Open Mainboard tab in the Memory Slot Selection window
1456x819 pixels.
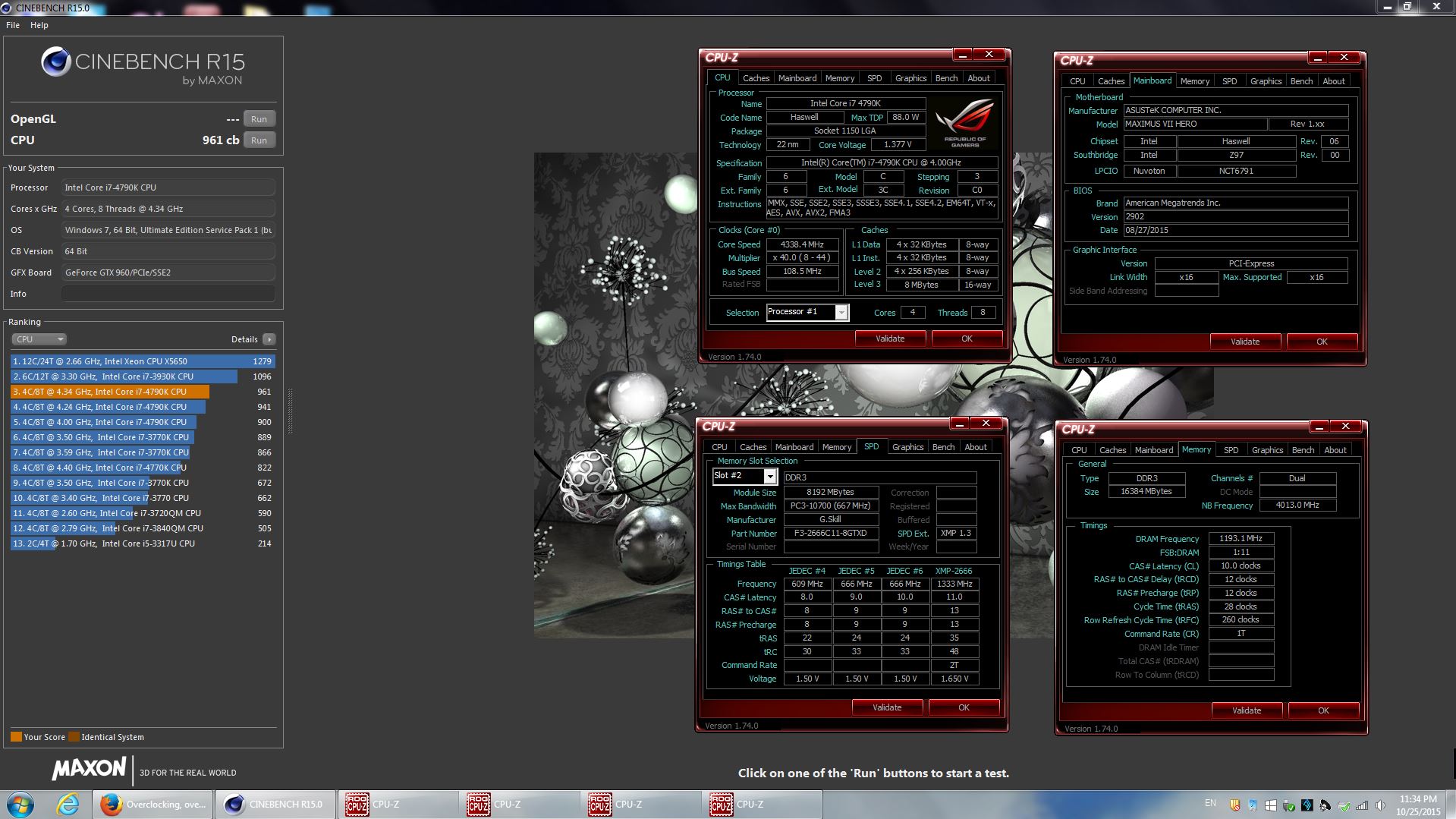coord(794,447)
